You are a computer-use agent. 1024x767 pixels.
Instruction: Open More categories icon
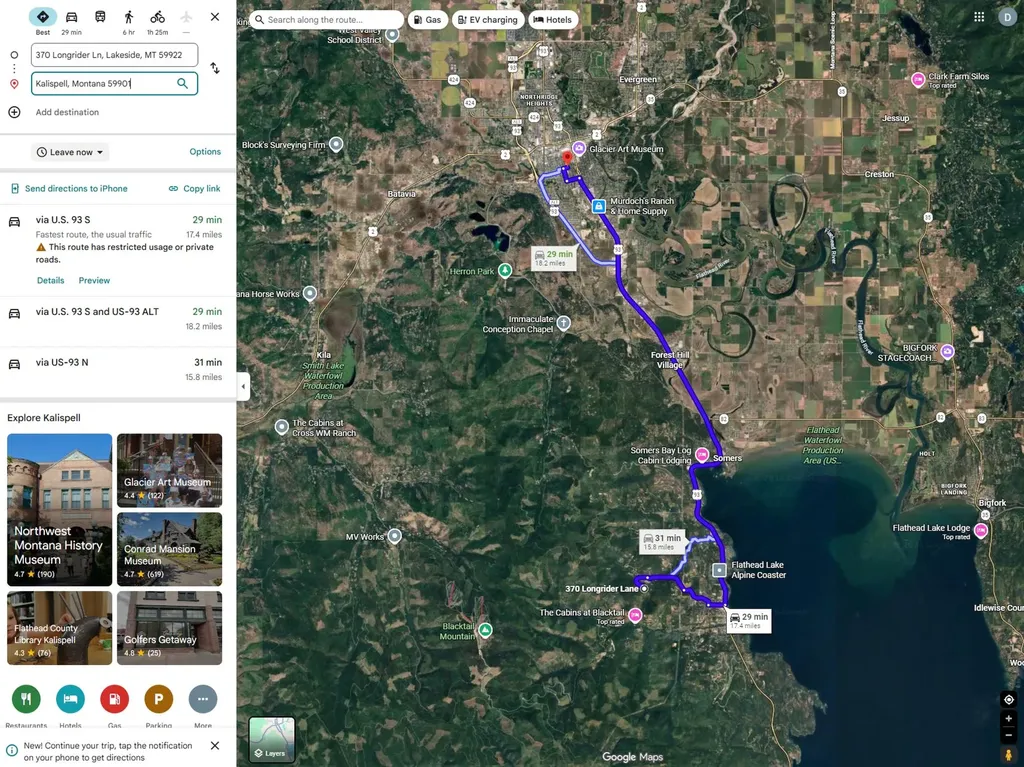[202, 699]
